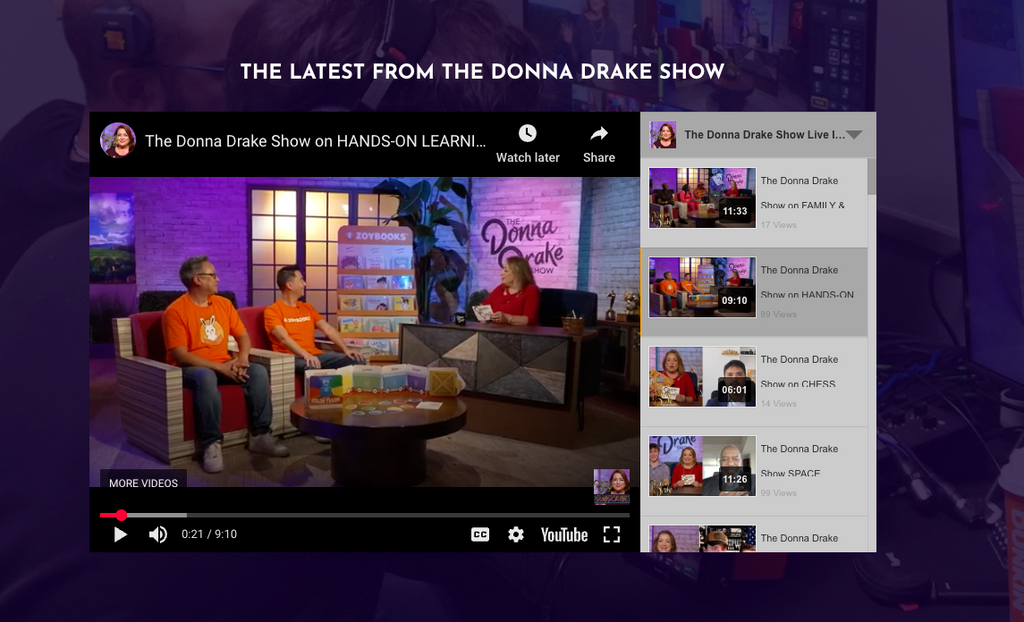1024x622 pixels.
Task: Select the partially visible fifth playlist thumbnail
Action: 702,538
